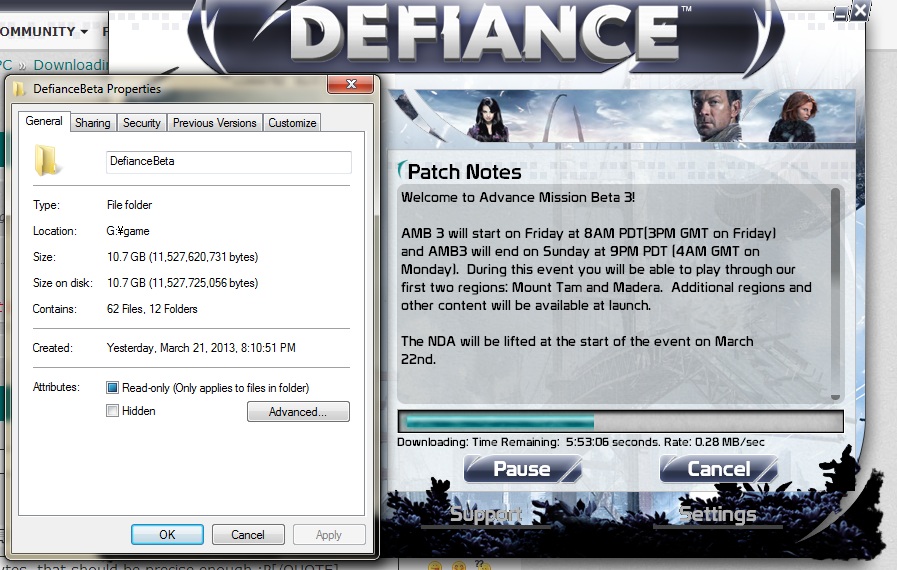Screen dimensions: 897x570
Task: Open the Security tab
Action: [x=141, y=123]
